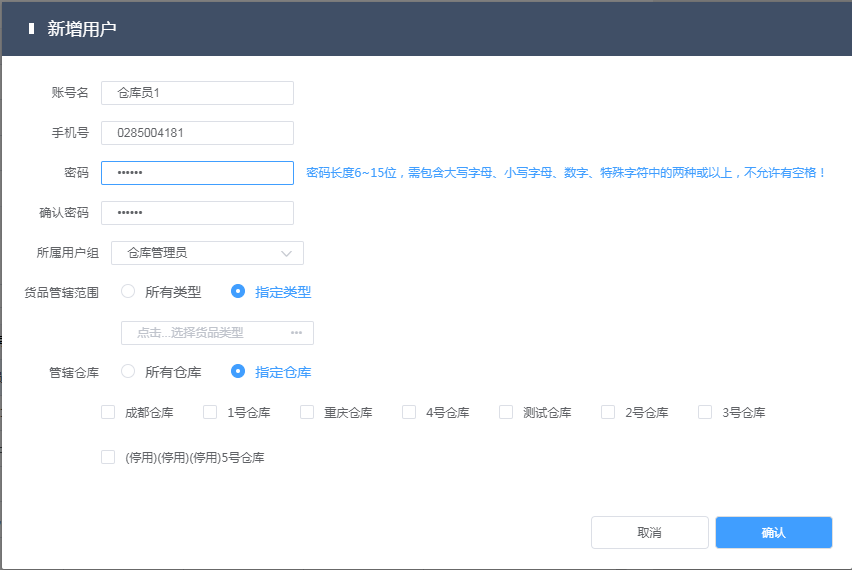This screenshot has height=570, width=852.
Task: Check the 1号仓库 checkbox
Action: pyautogui.click(x=210, y=412)
